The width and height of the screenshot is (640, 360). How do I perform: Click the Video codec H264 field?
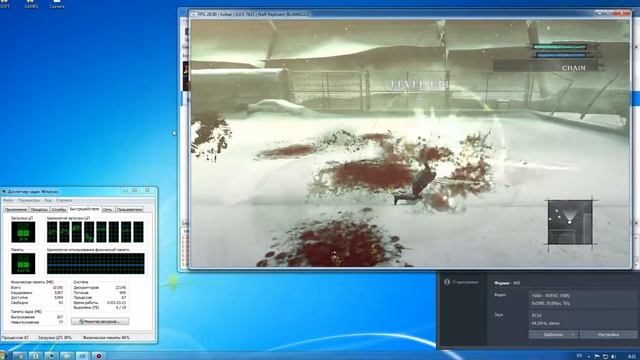pyautogui.click(x=583, y=299)
